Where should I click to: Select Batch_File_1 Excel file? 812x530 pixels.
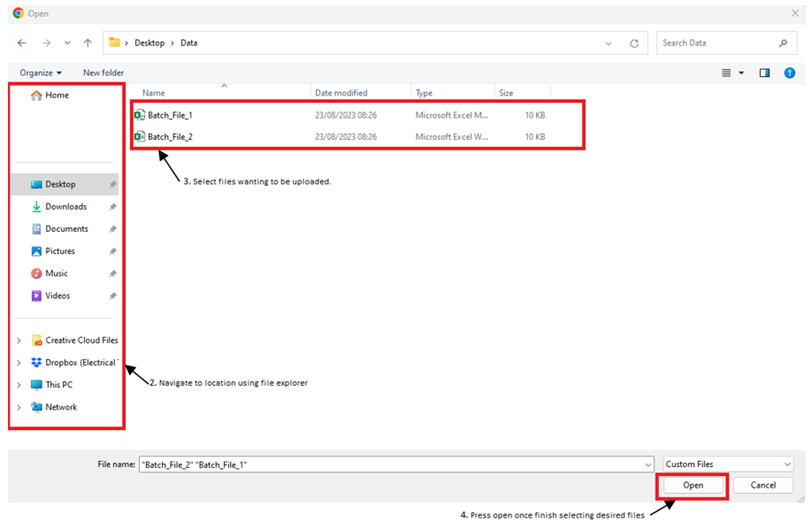pos(169,115)
